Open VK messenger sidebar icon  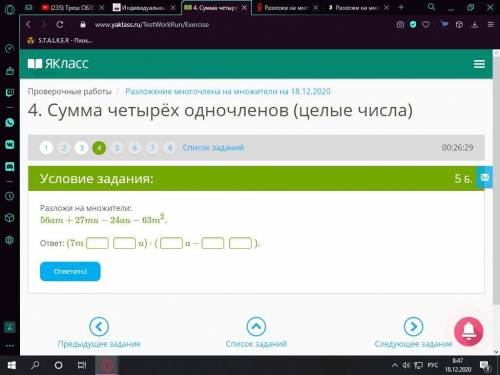click(10, 145)
